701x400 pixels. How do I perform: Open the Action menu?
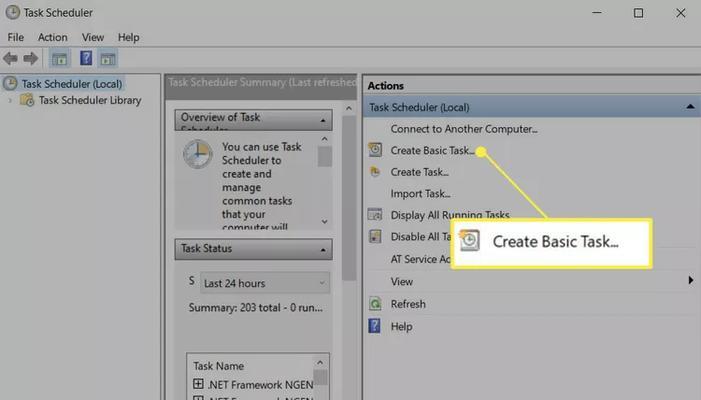pos(52,37)
